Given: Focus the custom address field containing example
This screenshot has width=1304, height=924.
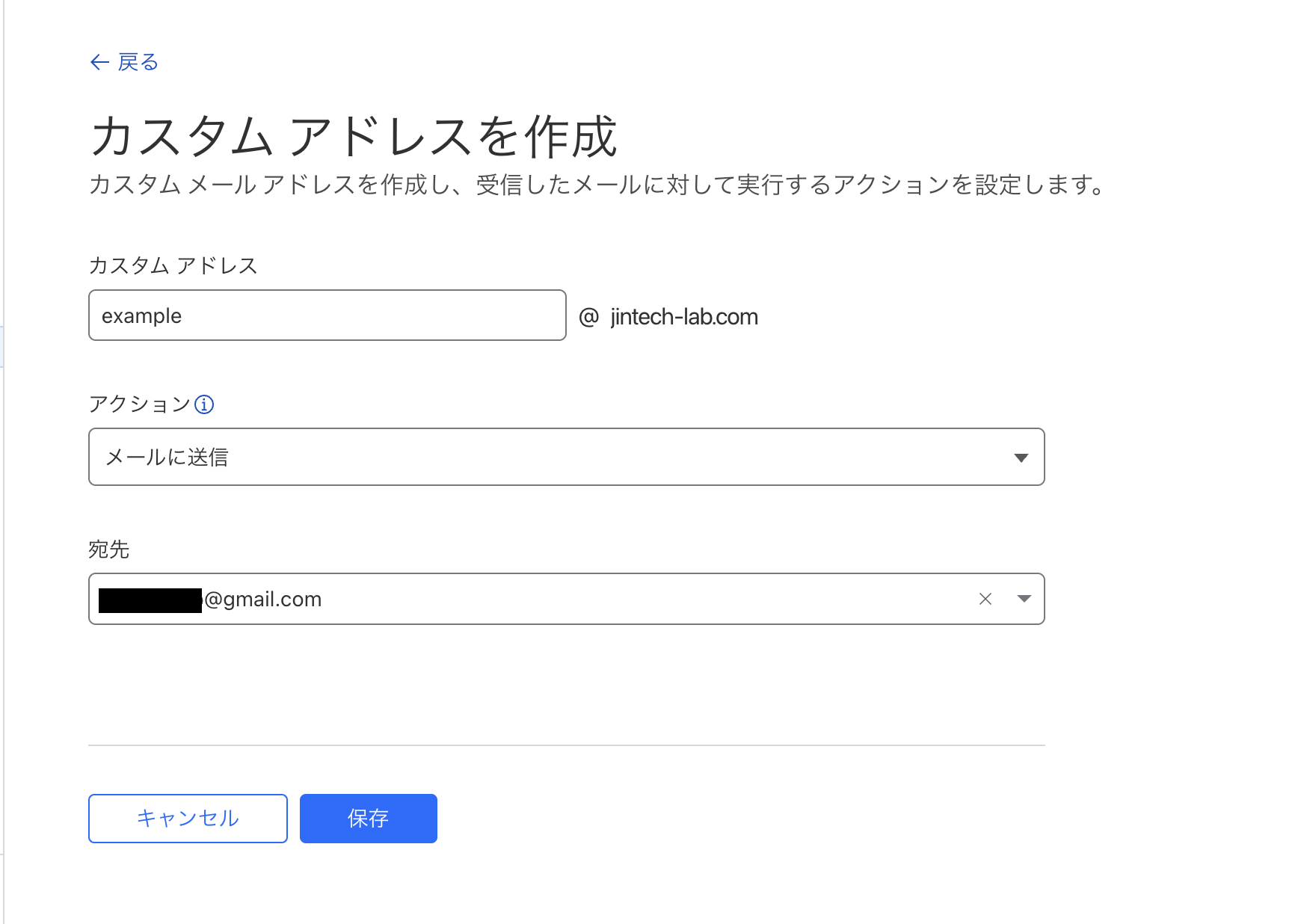Looking at the screenshot, I should [x=327, y=315].
